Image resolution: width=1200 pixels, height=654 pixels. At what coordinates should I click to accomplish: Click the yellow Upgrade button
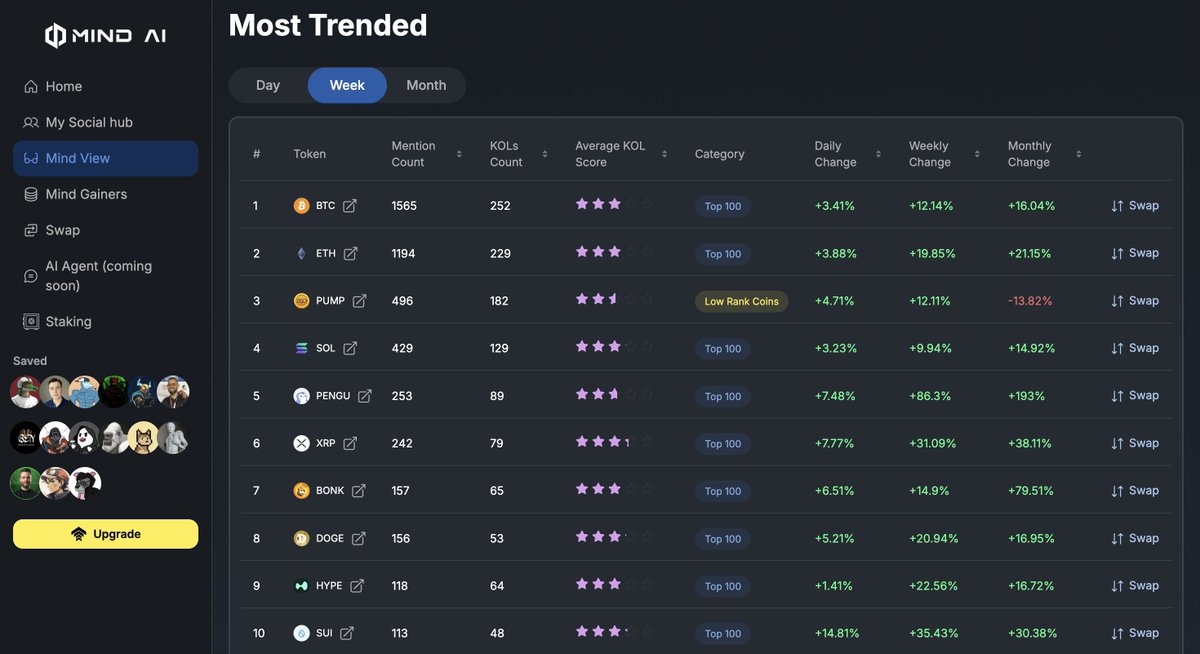[x=105, y=534]
